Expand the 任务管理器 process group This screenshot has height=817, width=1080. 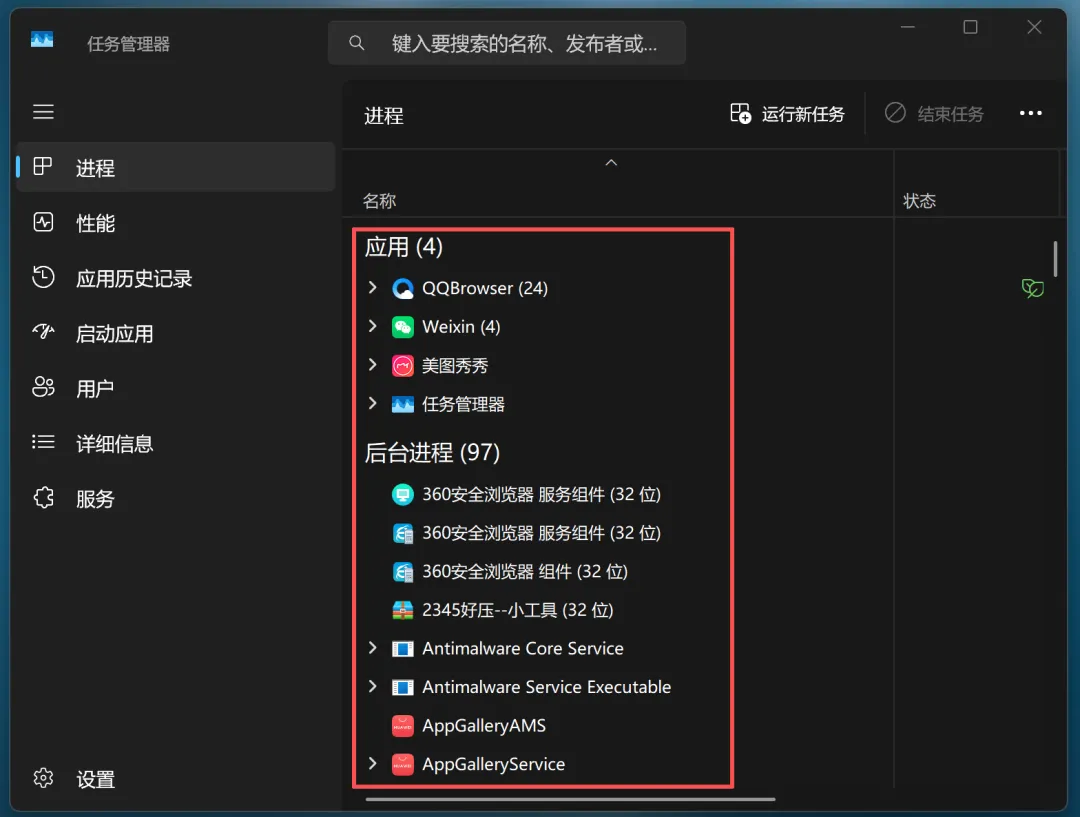coord(373,403)
